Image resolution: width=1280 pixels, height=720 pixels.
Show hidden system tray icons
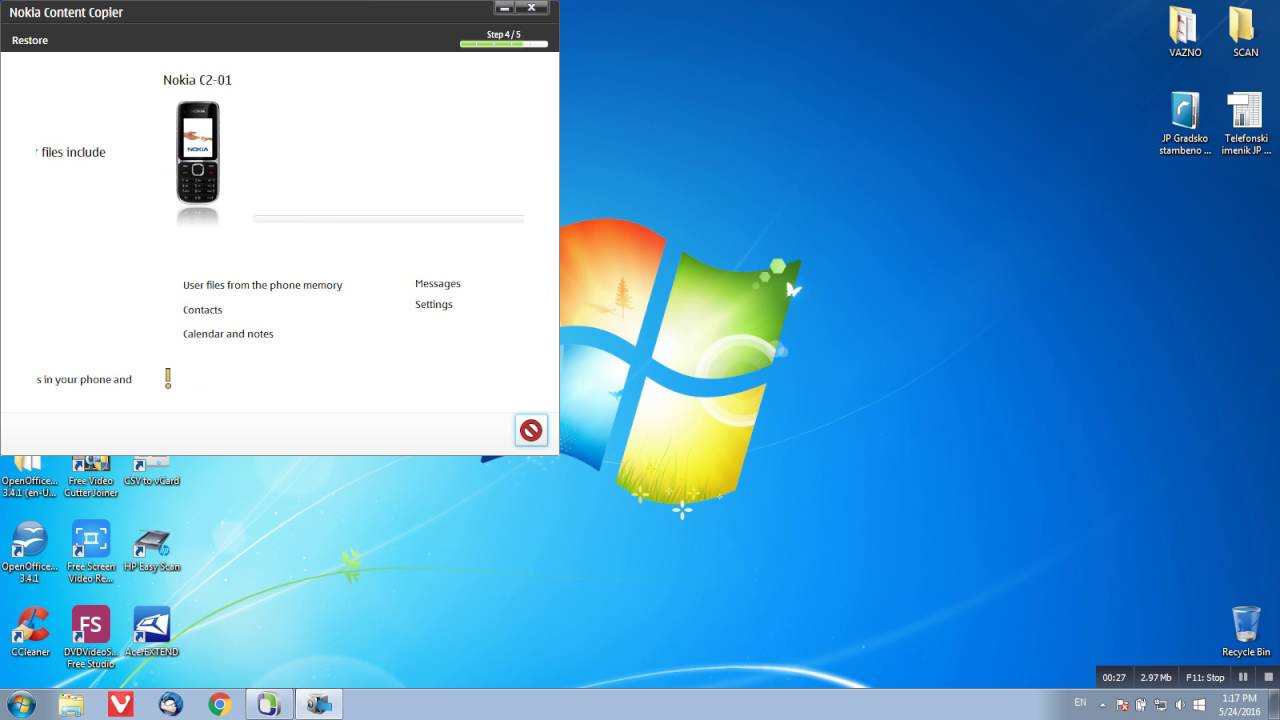point(1103,704)
